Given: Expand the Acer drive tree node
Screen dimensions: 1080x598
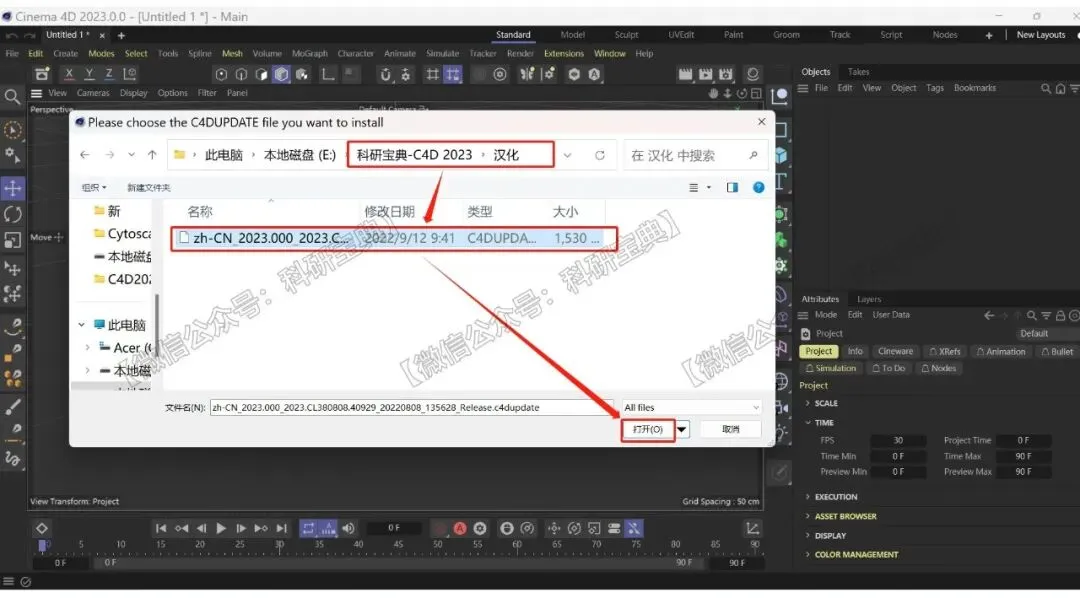Looking at the screenshot, I should point(87,348).
